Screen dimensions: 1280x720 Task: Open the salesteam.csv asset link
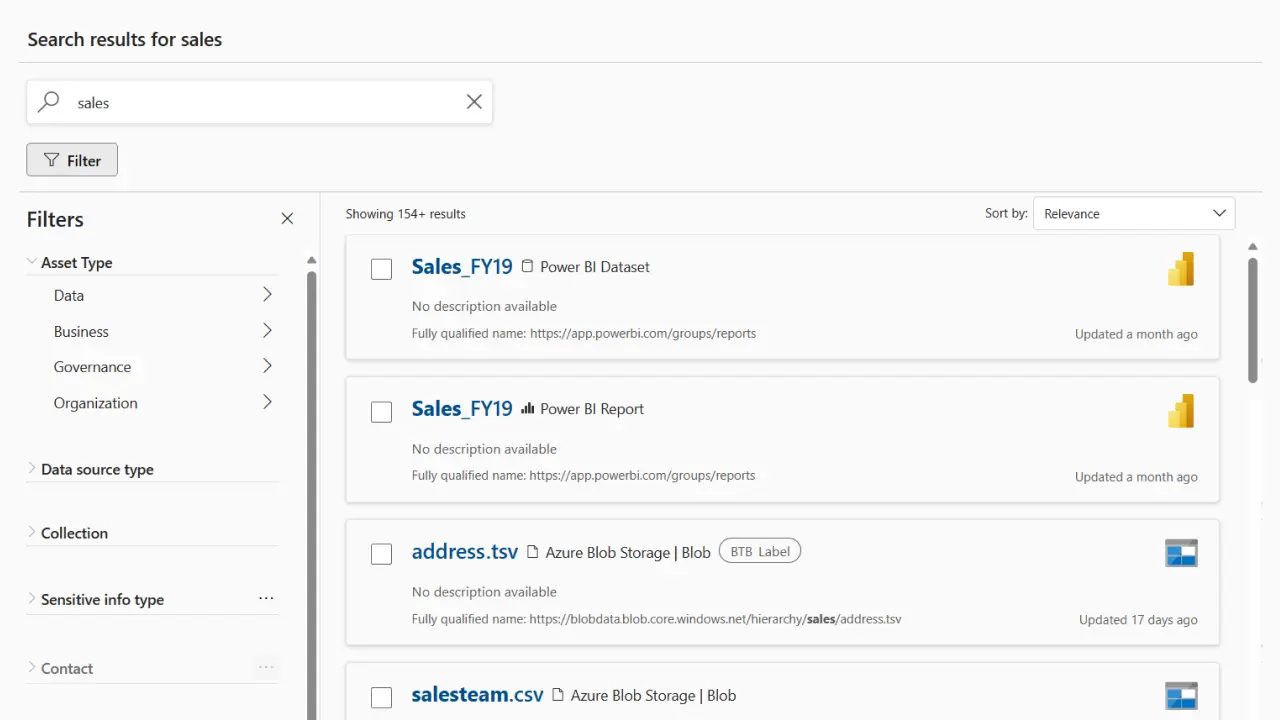[x=478, y=695]
